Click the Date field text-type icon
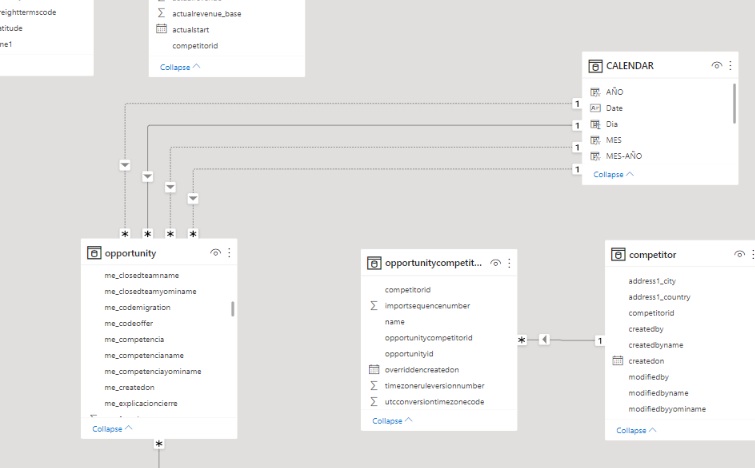This screenshot has width=755, height=468. click(x=596, y=108)
